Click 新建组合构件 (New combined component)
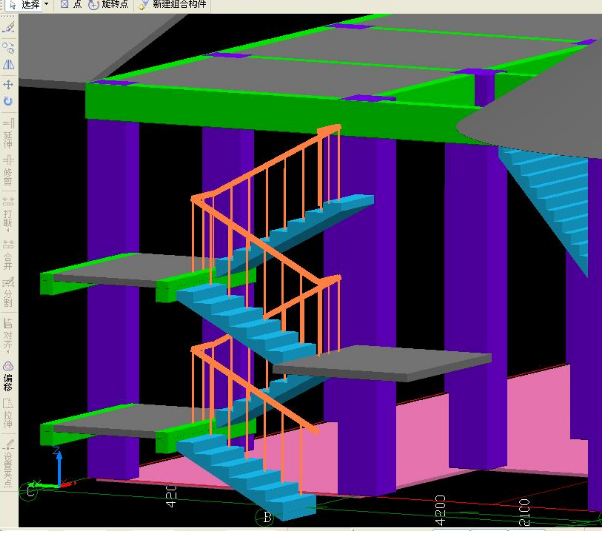The image size is (615, 538). pos(174,4)
